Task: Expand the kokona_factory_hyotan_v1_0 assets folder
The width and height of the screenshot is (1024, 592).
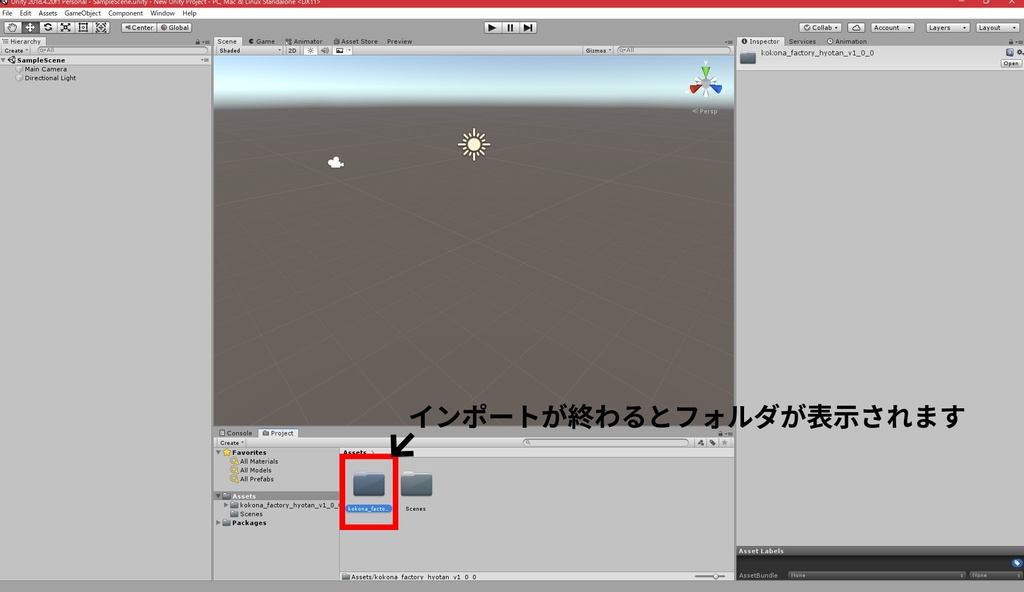Action: (x=226, y=504)
